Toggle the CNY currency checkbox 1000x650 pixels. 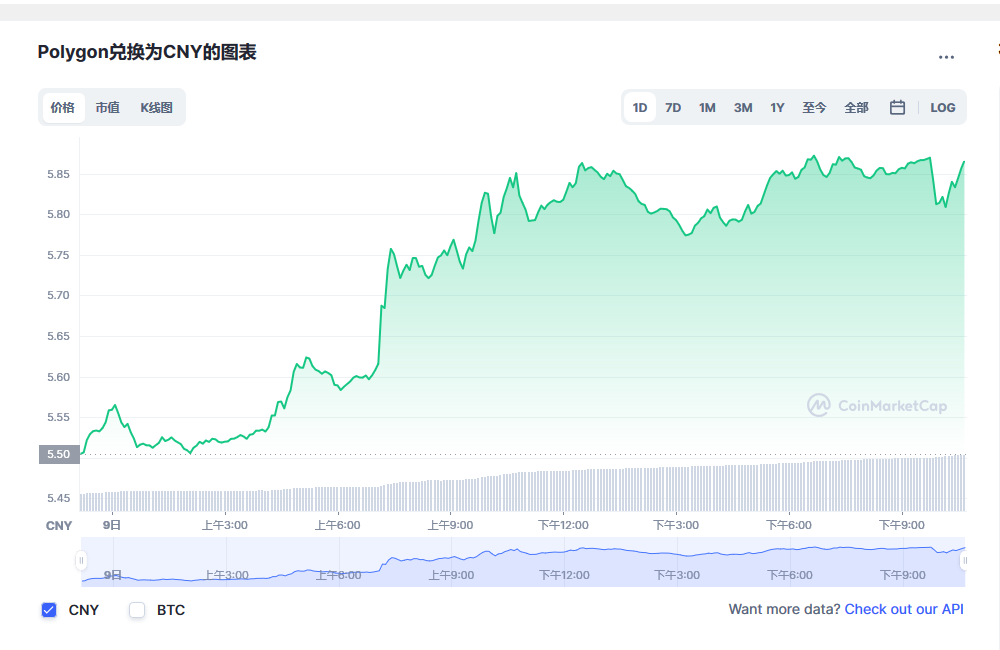[49, 610]
